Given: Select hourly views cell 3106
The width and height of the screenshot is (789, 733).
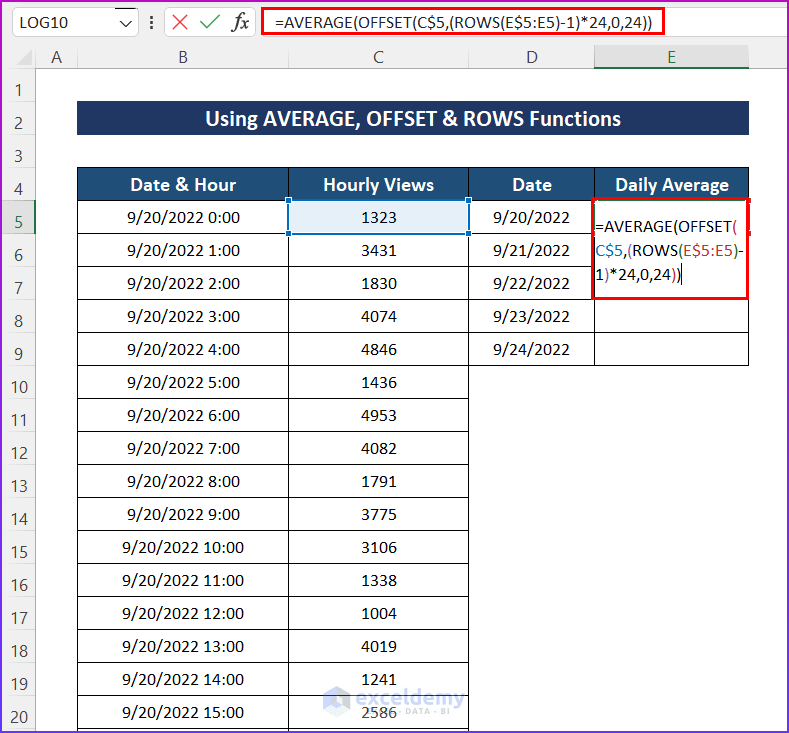Looking at the screenshot, I should [x=378, y=547].
